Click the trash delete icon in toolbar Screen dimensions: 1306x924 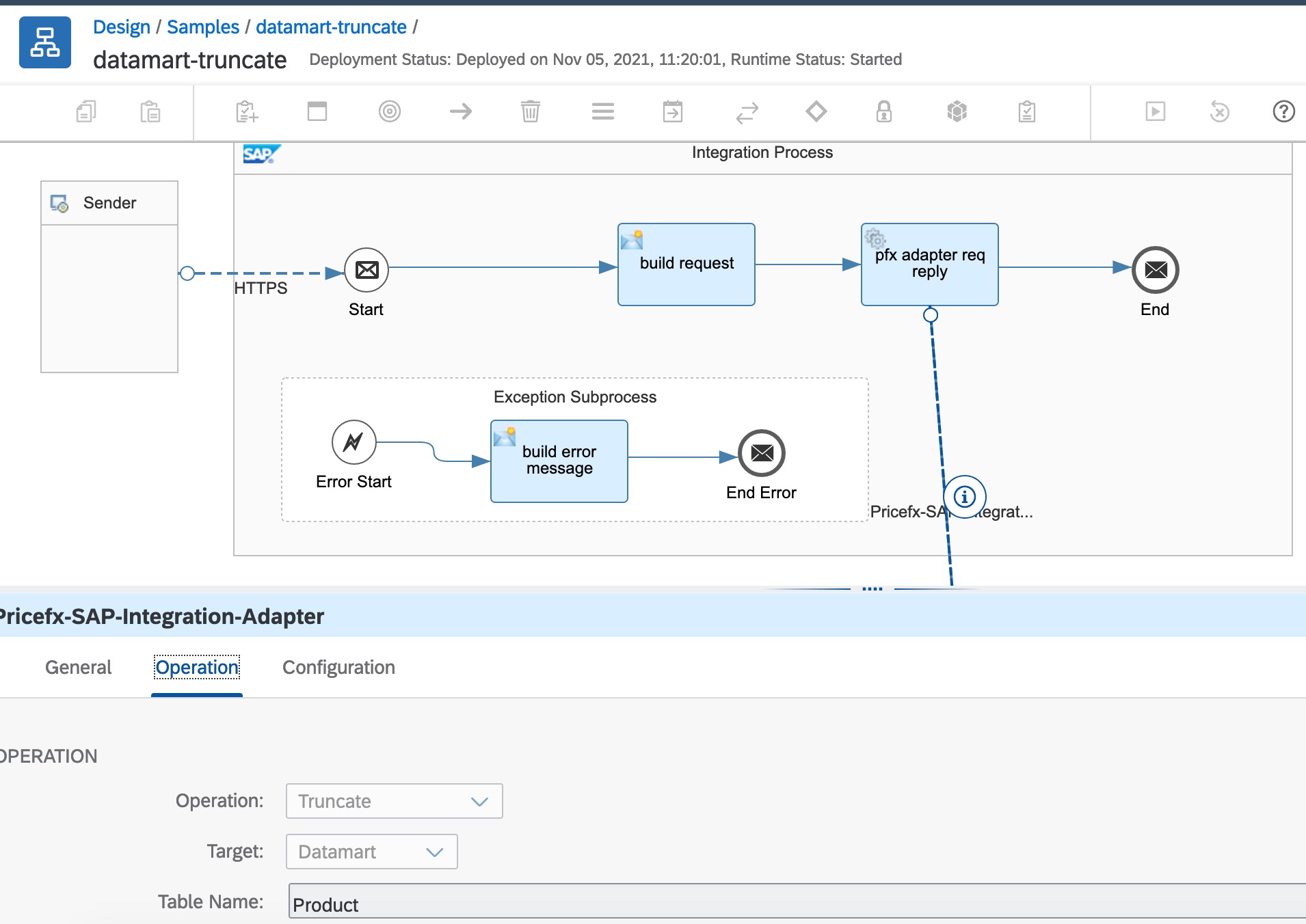pos(530,111)
